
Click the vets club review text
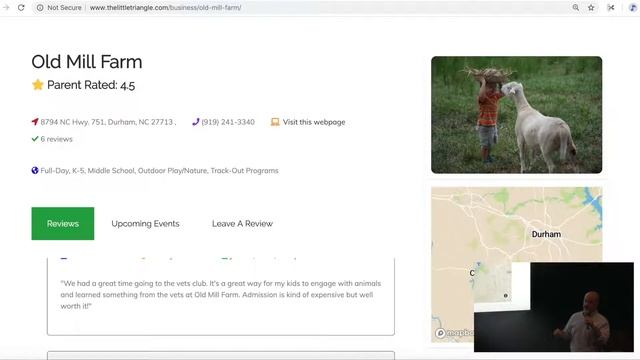[220, 294]
